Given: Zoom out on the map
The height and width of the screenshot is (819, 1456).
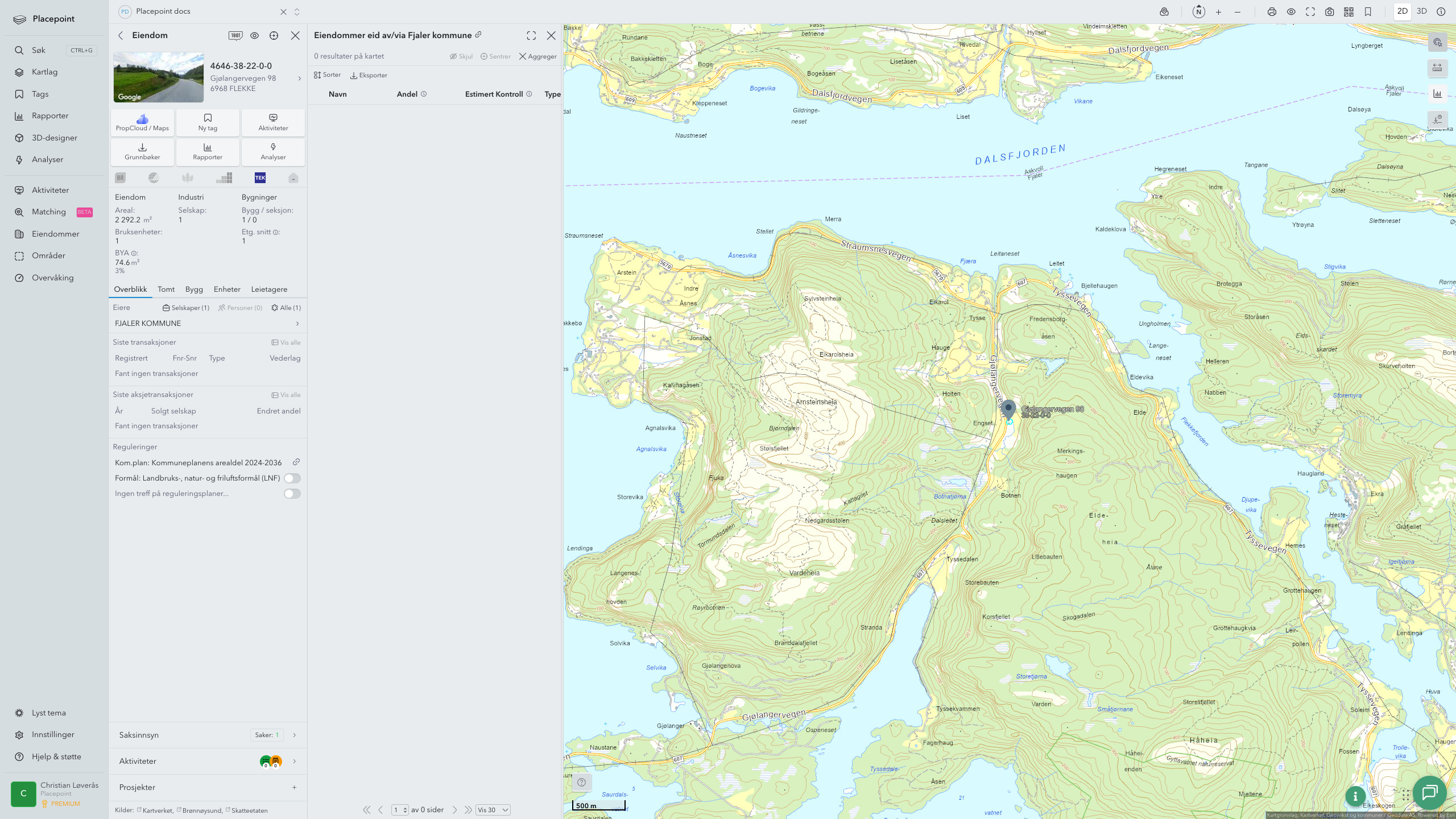Looking at the screenshot, I should pos(1238,12).
